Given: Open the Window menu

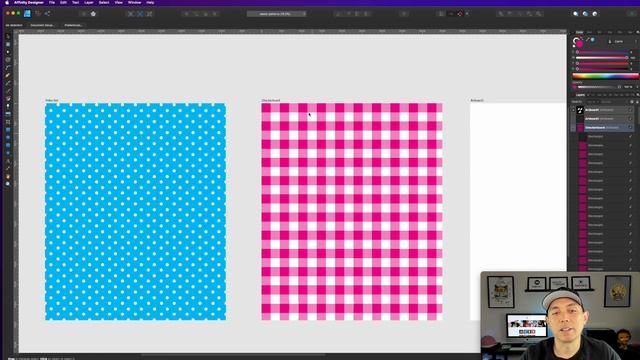Looking at the screenshot, I should [134, 2].
